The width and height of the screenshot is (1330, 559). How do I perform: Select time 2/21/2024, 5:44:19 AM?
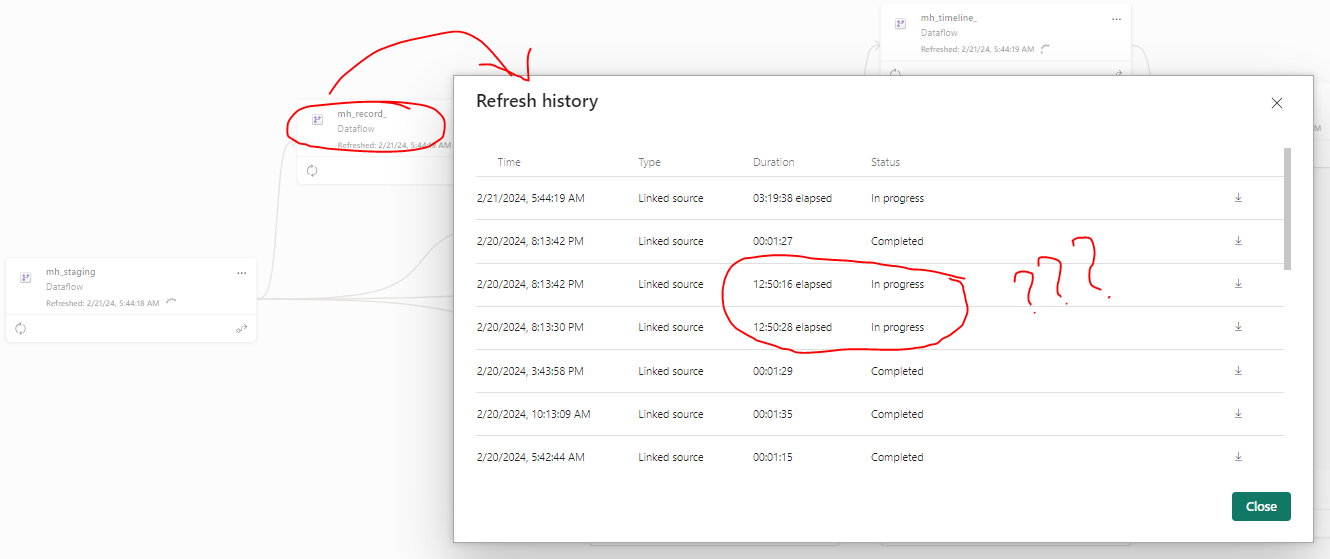click(531, 198)
